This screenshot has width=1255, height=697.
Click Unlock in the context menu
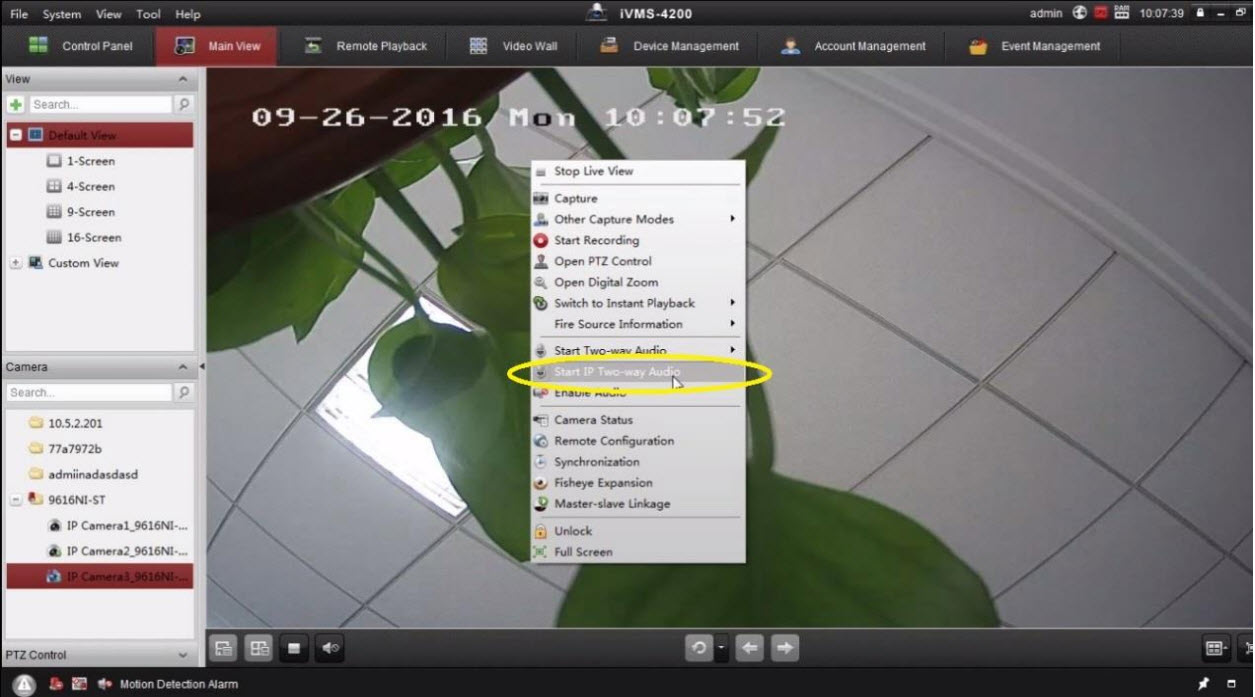(x=573, y=531)
